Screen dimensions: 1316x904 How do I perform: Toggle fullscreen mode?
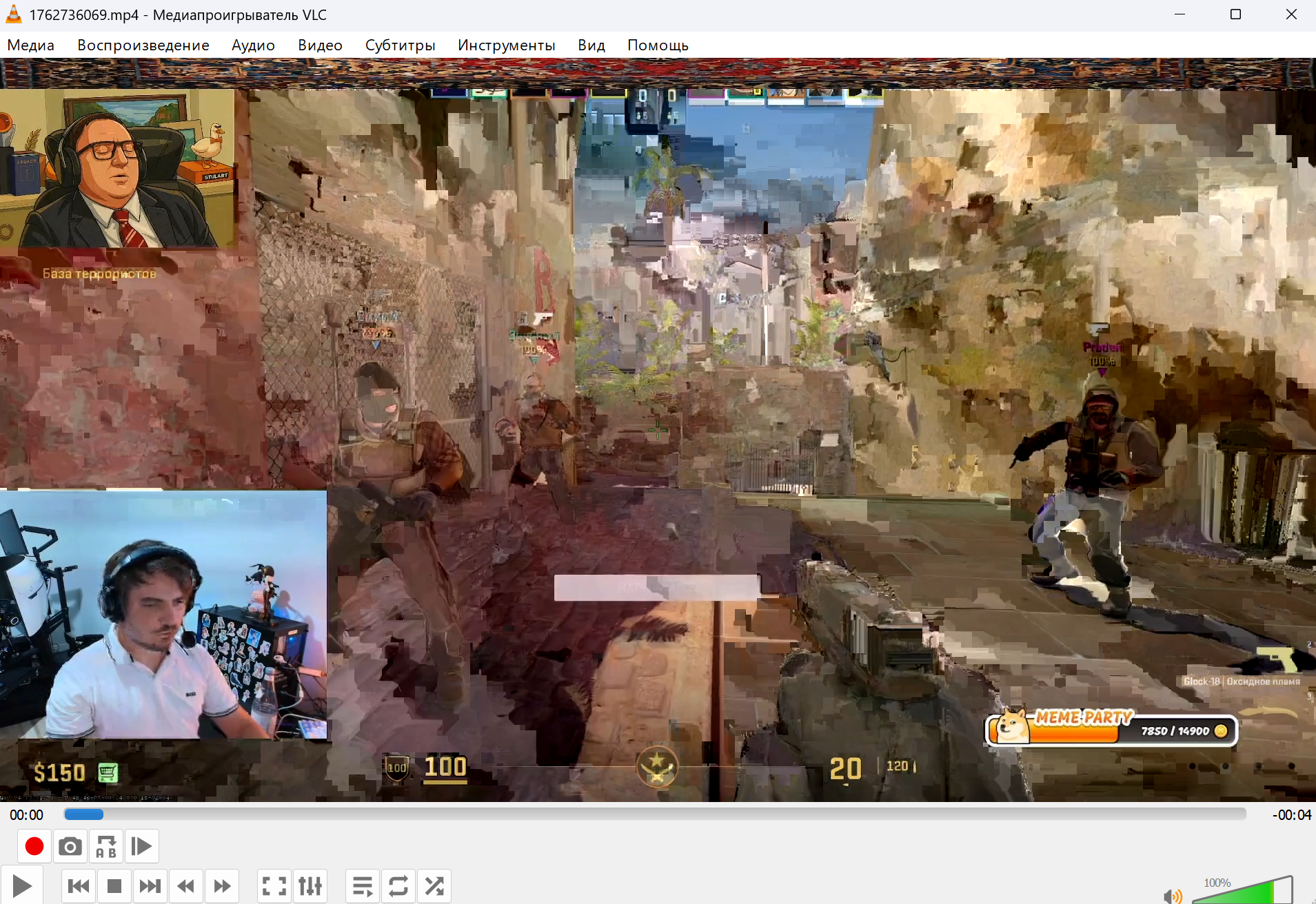pyautogui.click(x=274, y=886)
